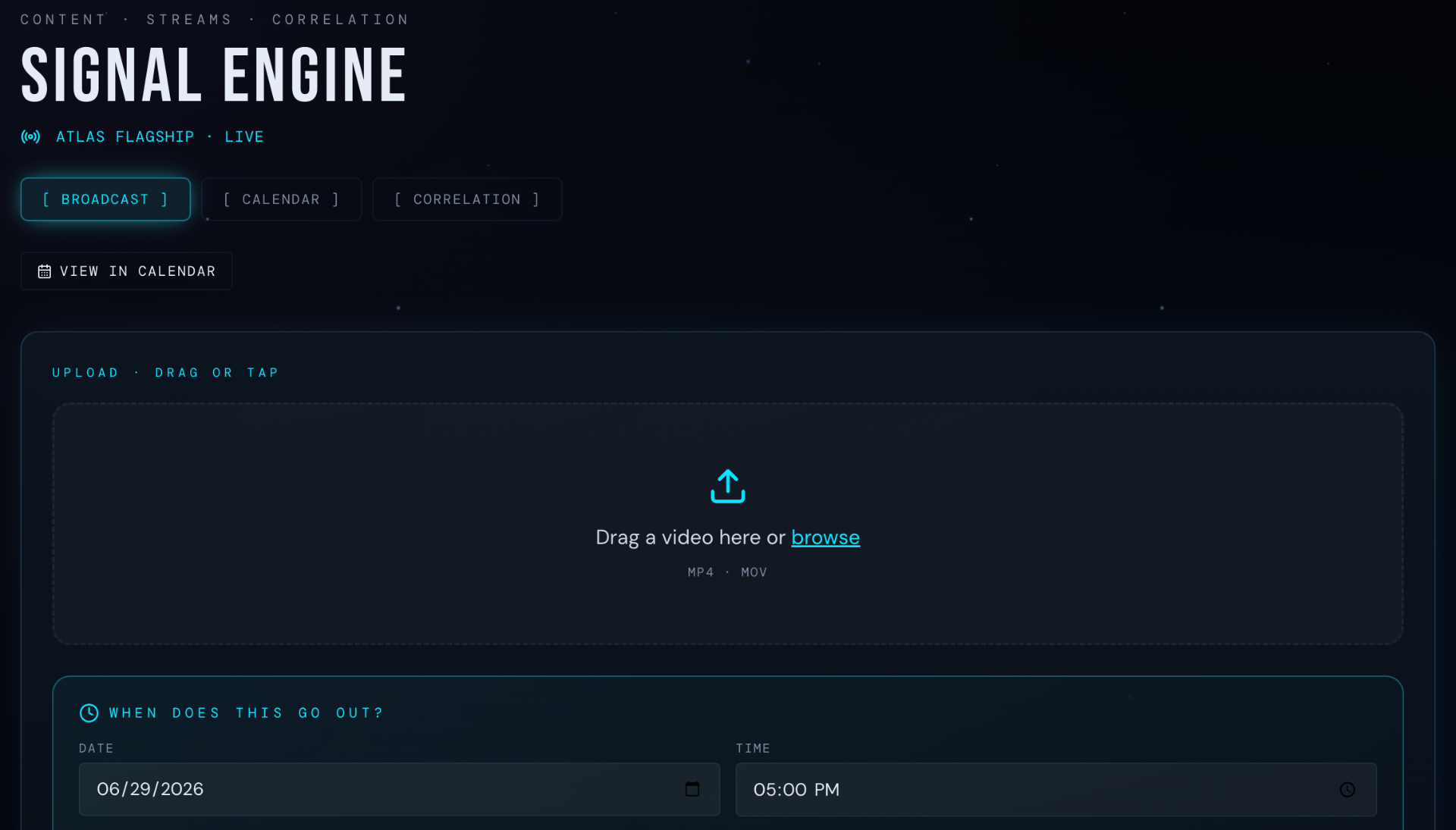Click the date field showing 06/29/2026
The width and height of the screenshot is (1456, 830).
[400, 789]
